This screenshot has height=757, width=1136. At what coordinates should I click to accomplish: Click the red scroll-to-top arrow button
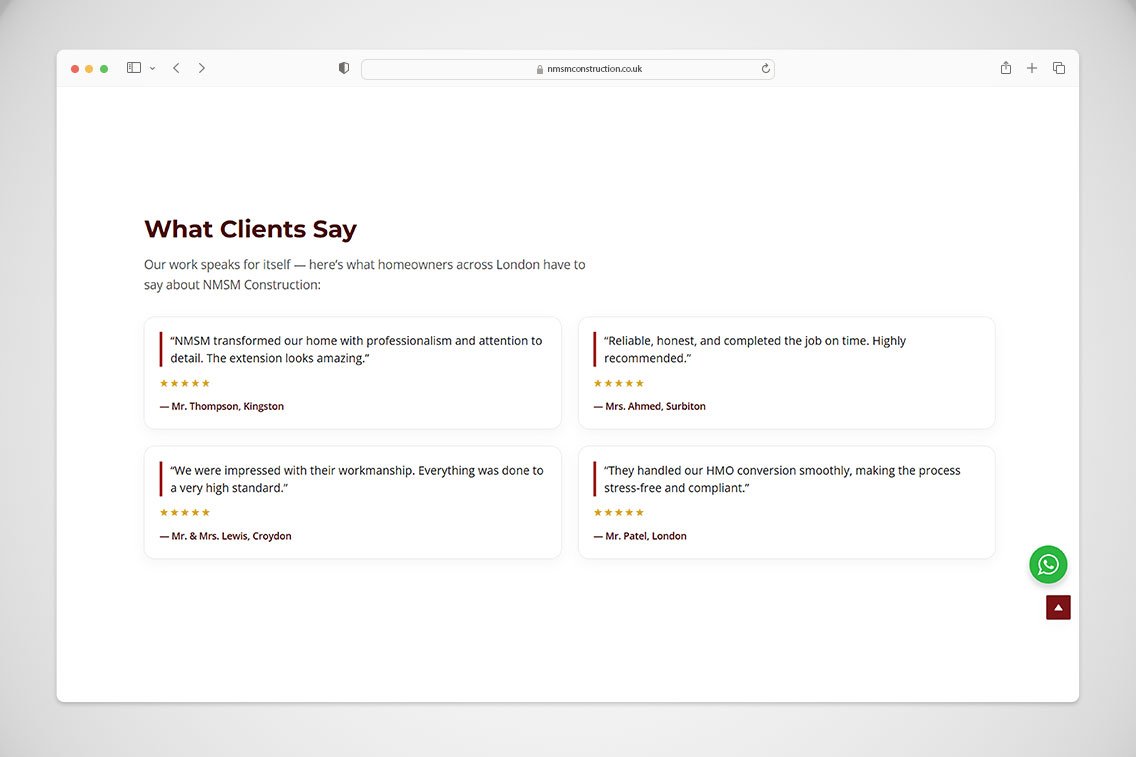(1058, 607)
